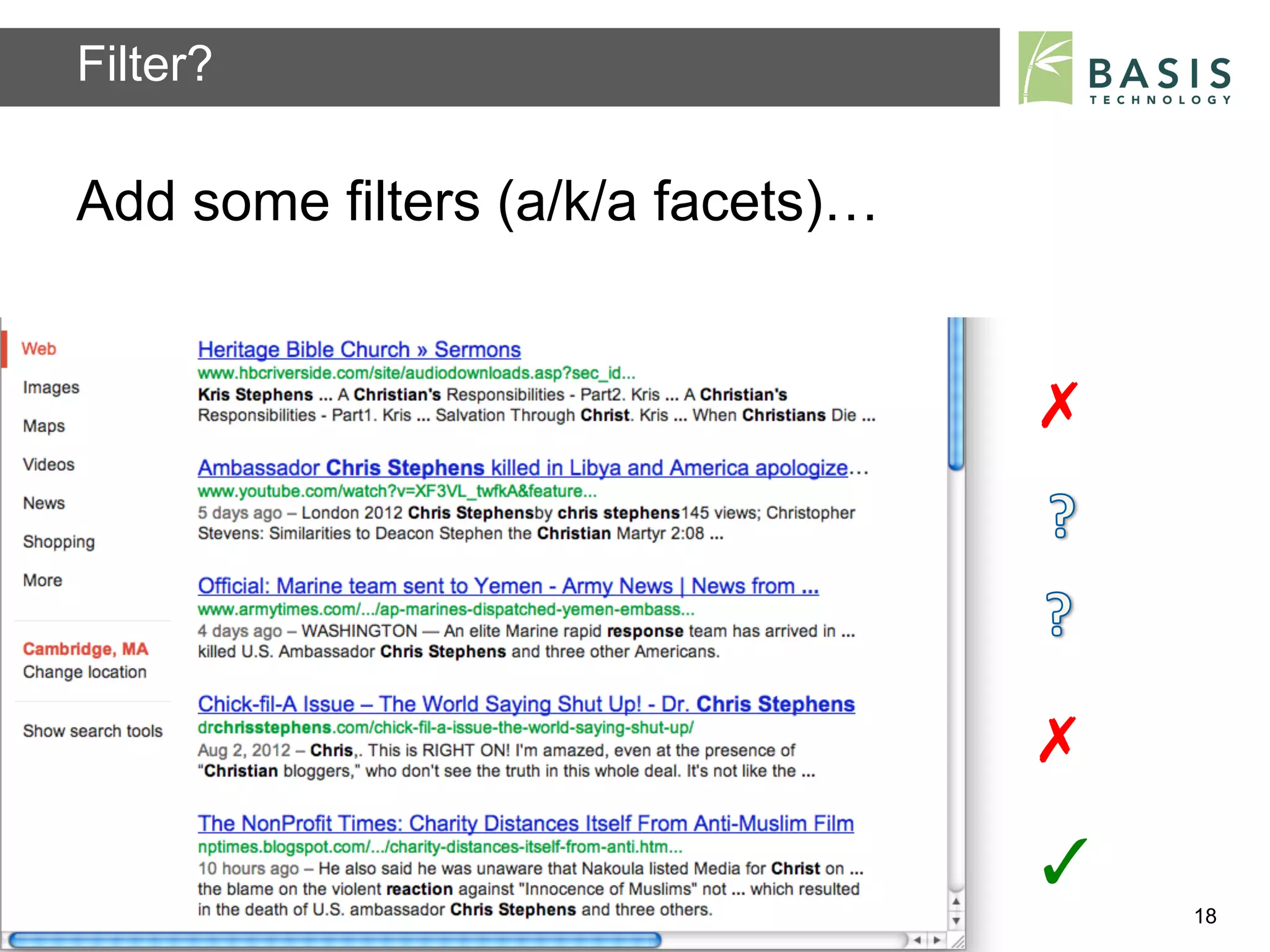Click Change location link
Viewport: 1270px width, 952px height.
pyautogui.click(x=84, y=672)
